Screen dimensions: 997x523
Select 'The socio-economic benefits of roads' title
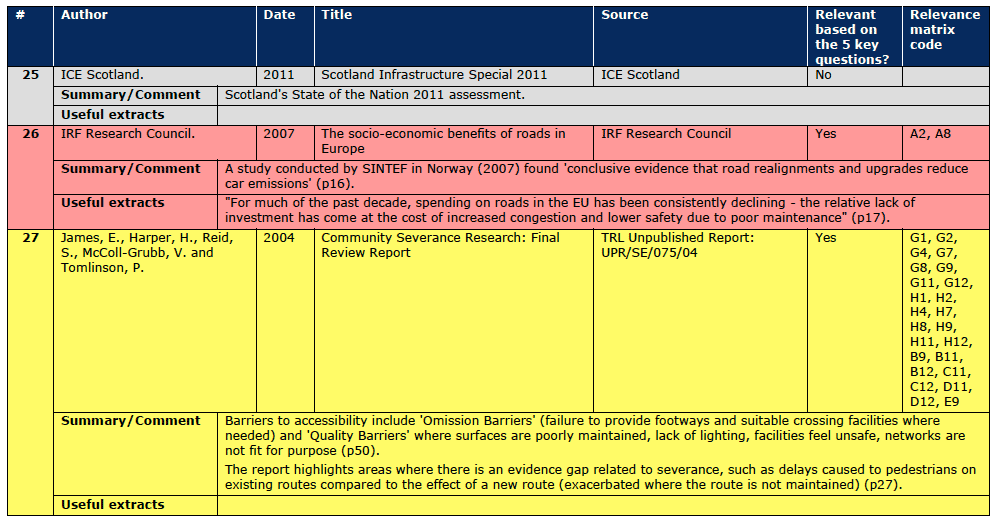443,141
